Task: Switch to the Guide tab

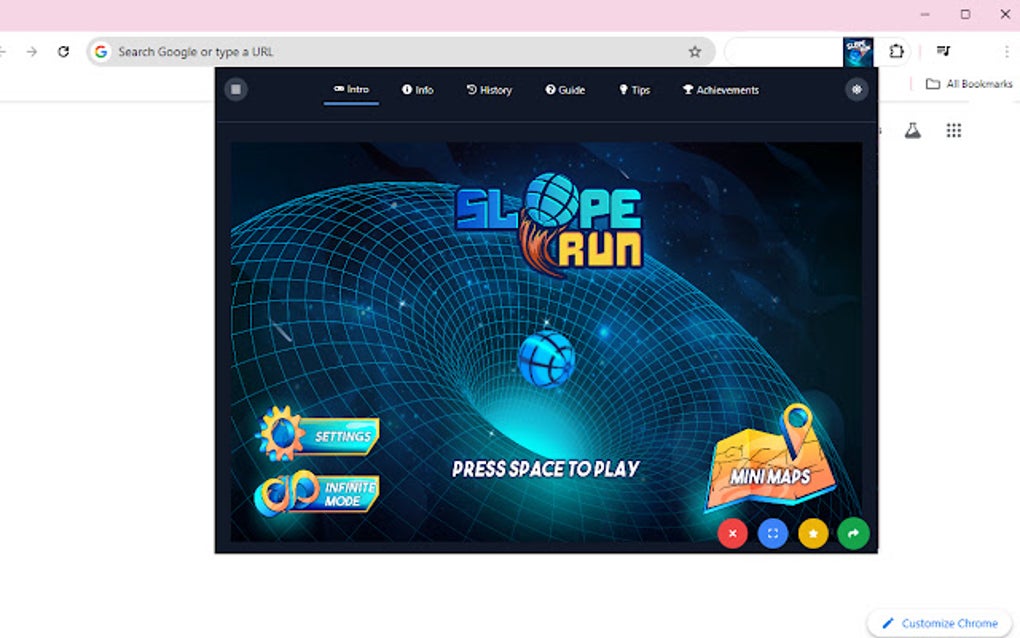Action: [565, 89]
